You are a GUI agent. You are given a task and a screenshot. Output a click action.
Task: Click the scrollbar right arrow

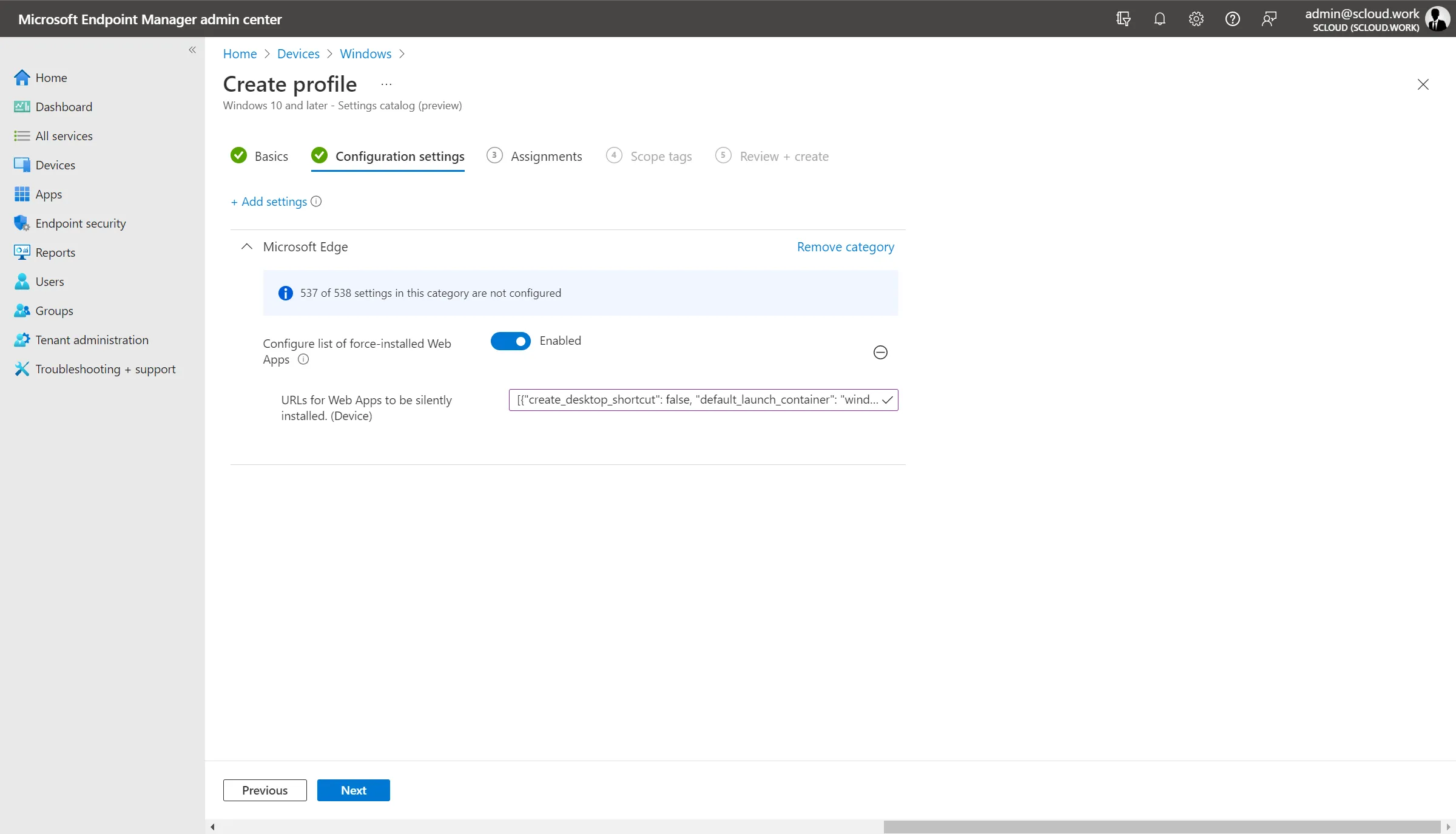[x=1448, y=827]
